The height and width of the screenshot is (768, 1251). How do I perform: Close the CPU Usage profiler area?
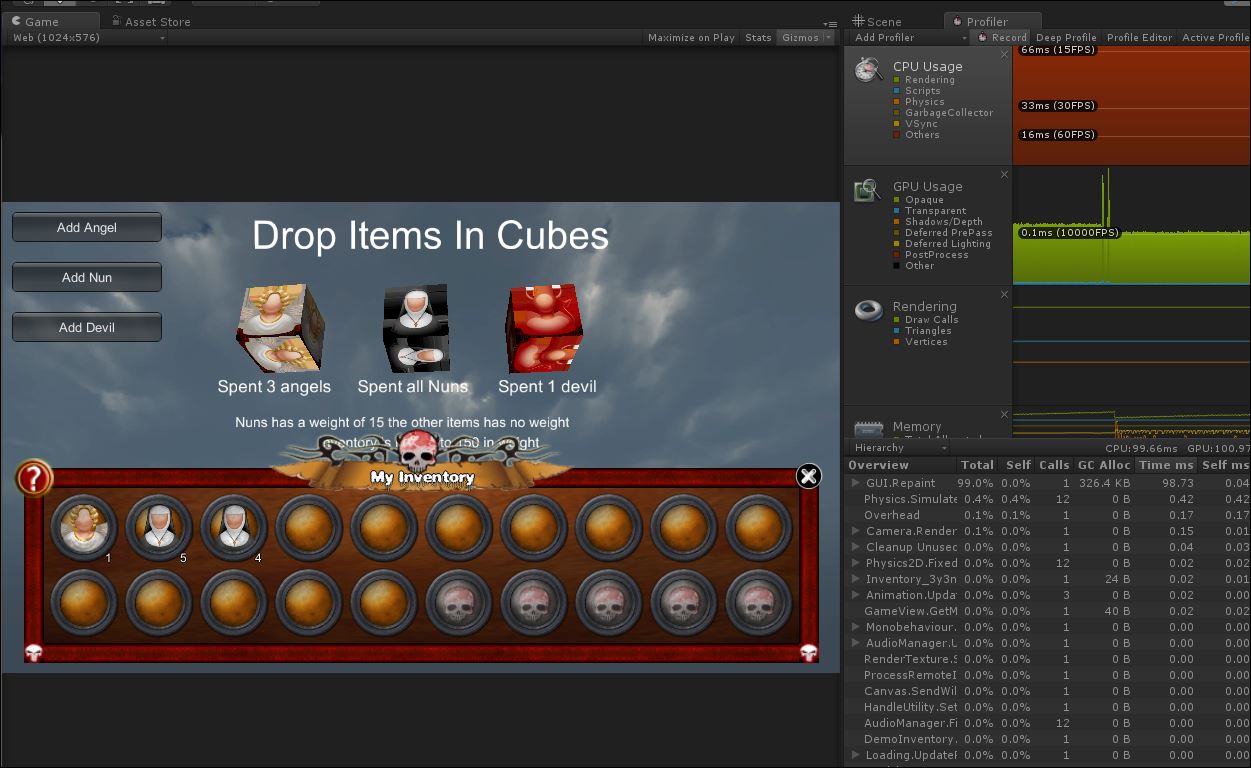coord(1005,55)
